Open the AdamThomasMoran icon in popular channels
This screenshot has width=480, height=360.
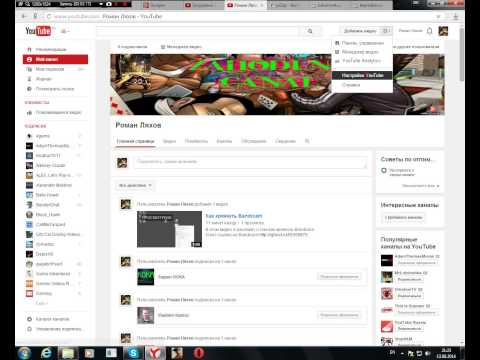387,260
